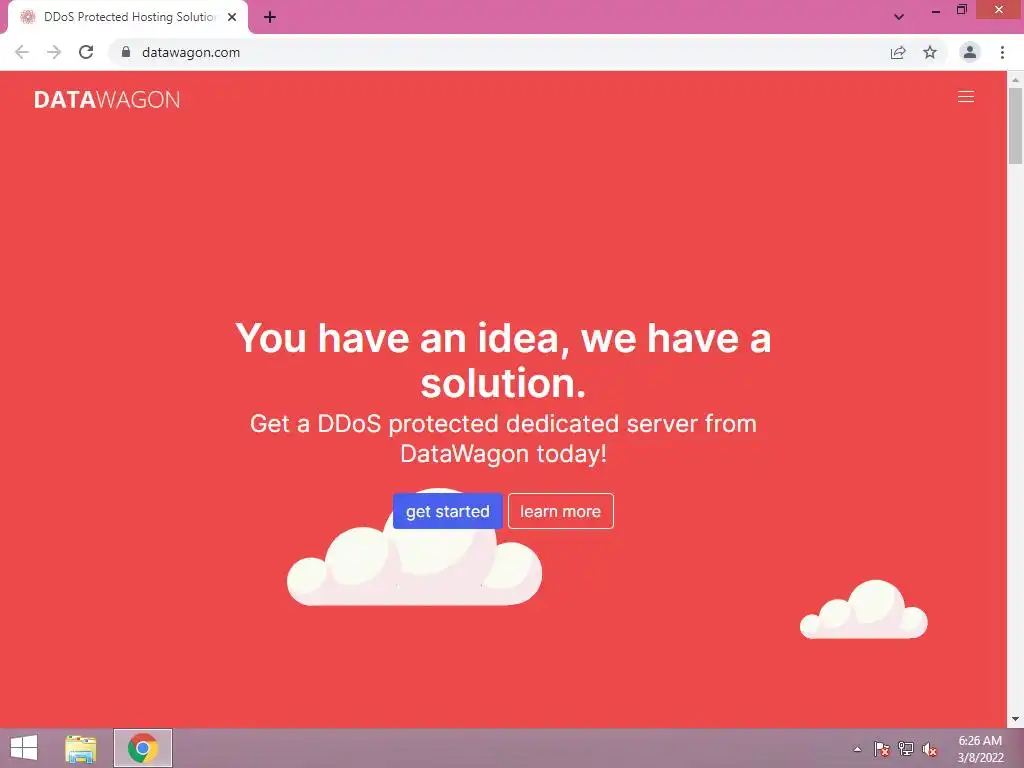Open File Explorer from taskbar

(80, 748)
